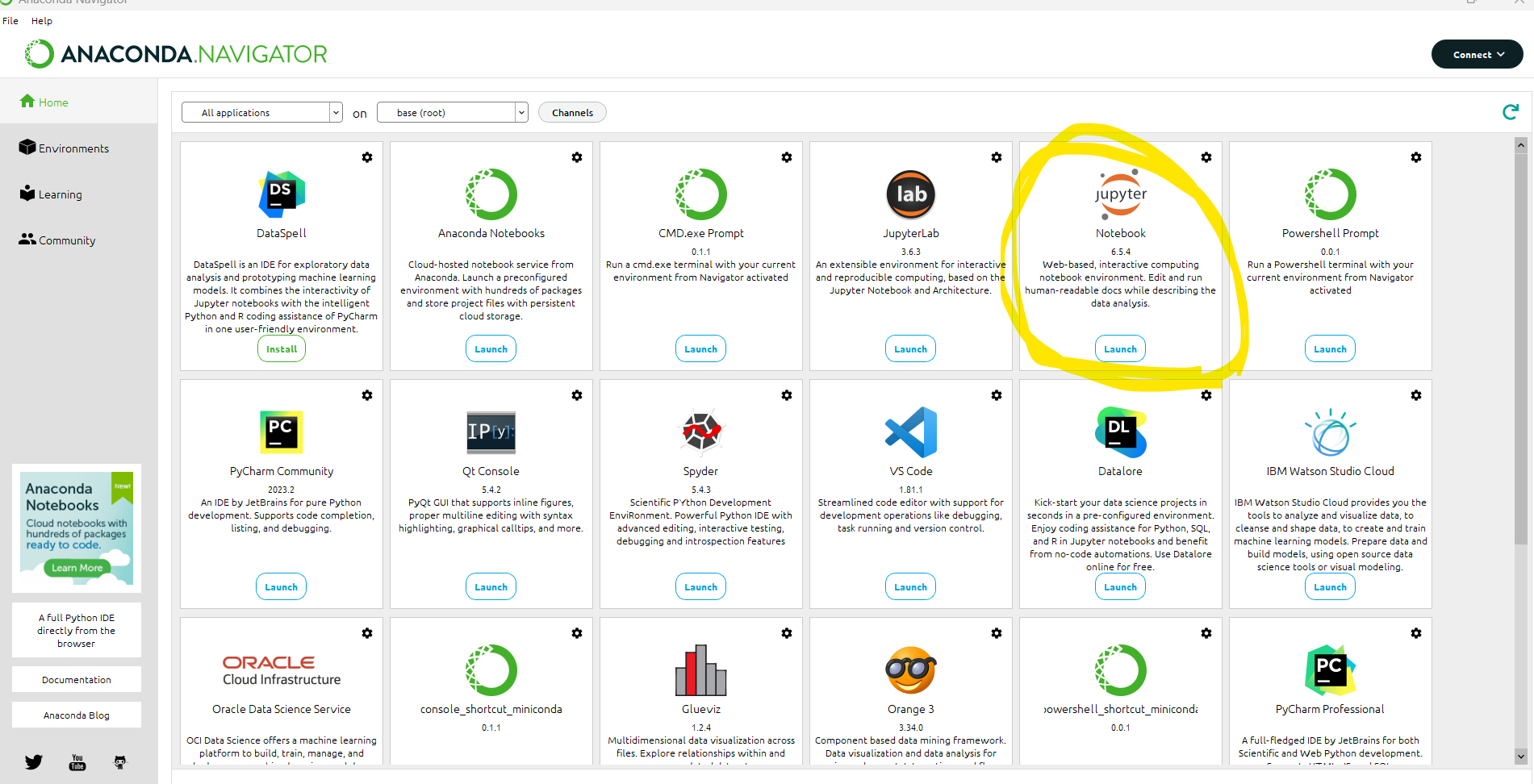Open the Spyder tile gear options
This screenshot has width=1534, height=784.
[787, 395]
